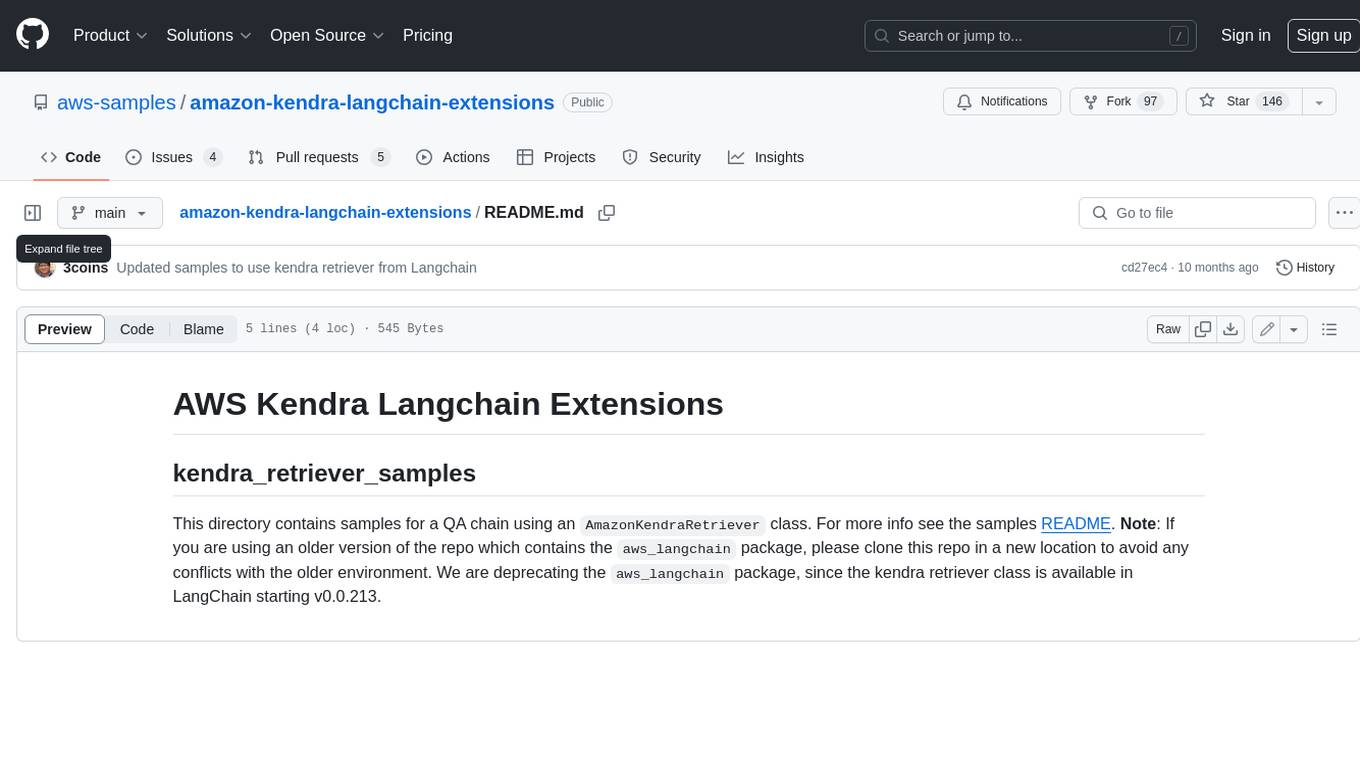Viewport: 1360px width, 764px height.
Task: Click the 10 months ago timestamp
Action: [x=1218, y=268]
